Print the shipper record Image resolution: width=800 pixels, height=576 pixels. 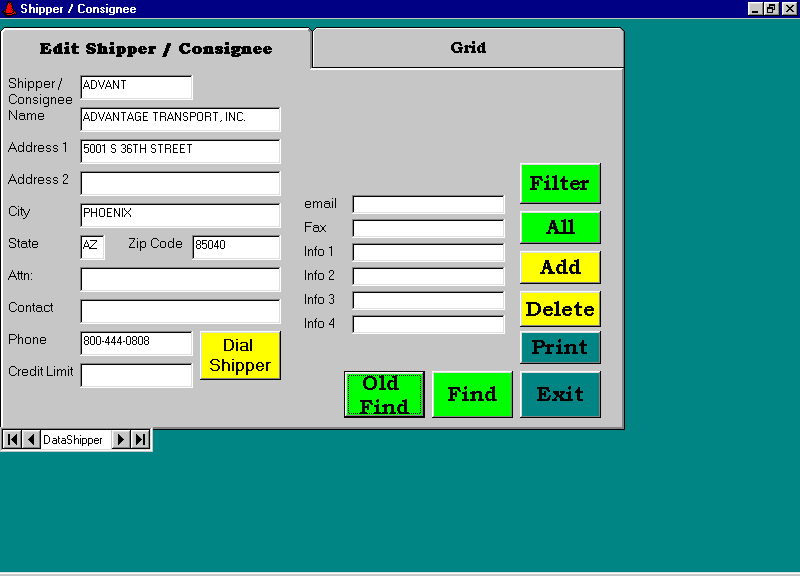560,348
